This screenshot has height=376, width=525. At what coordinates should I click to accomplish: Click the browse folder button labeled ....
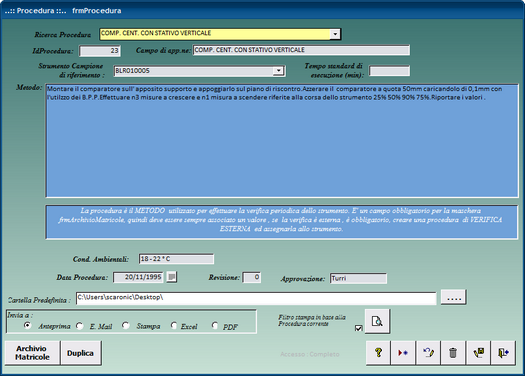point(454,297)
